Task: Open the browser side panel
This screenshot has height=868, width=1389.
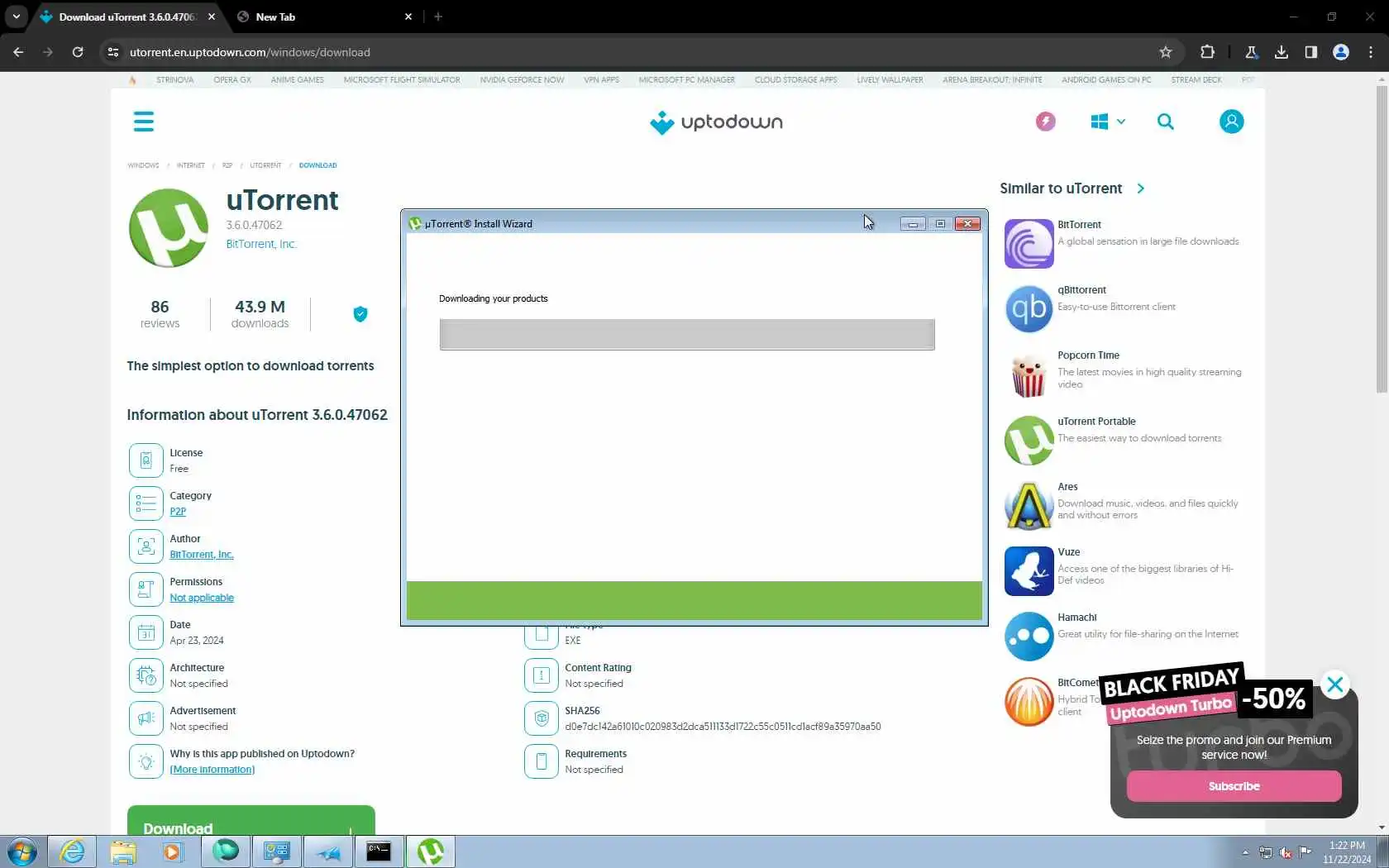Action: pyautogui.click(x=1311, y=52)
